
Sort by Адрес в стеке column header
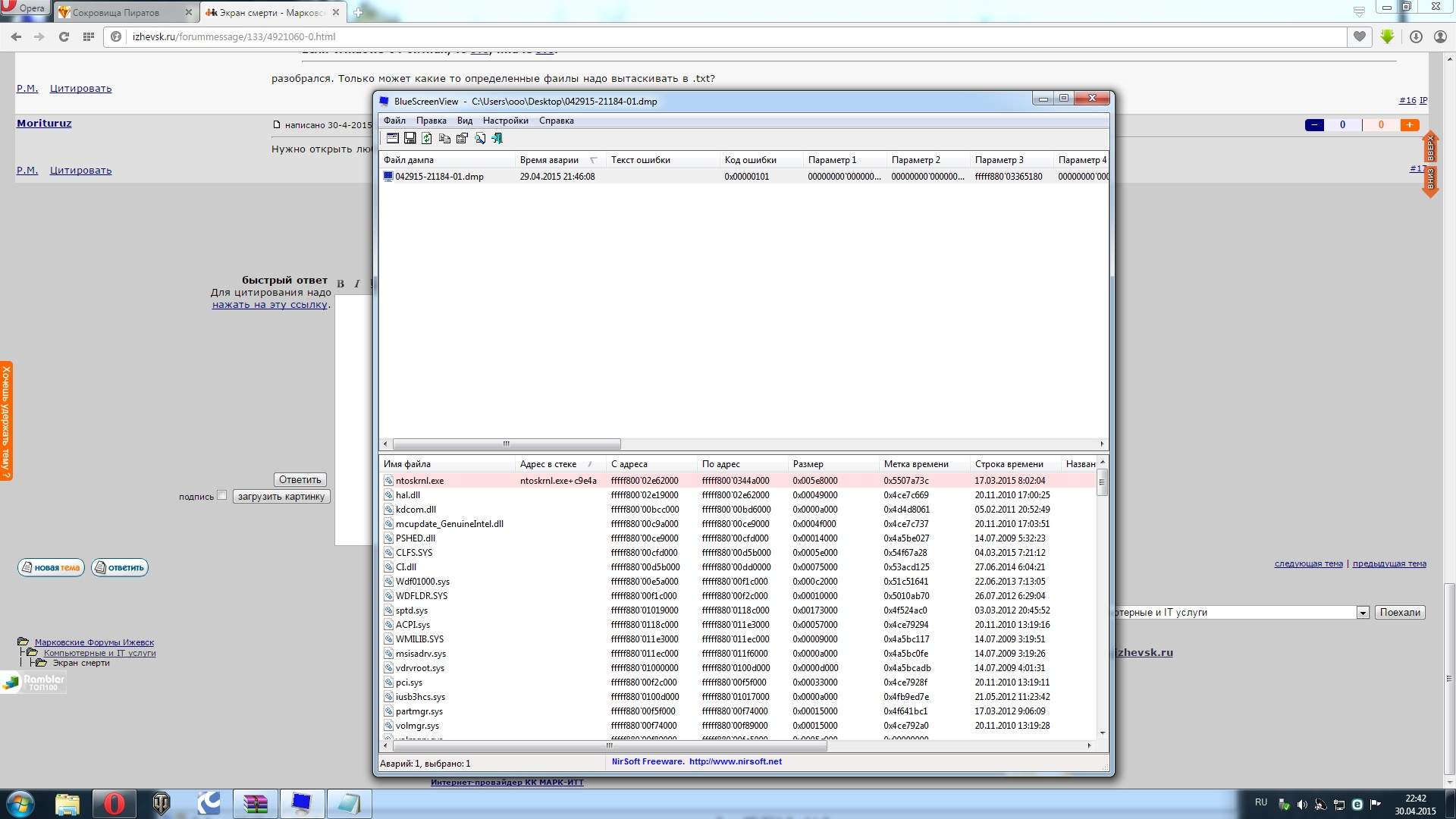coord(548,464)
